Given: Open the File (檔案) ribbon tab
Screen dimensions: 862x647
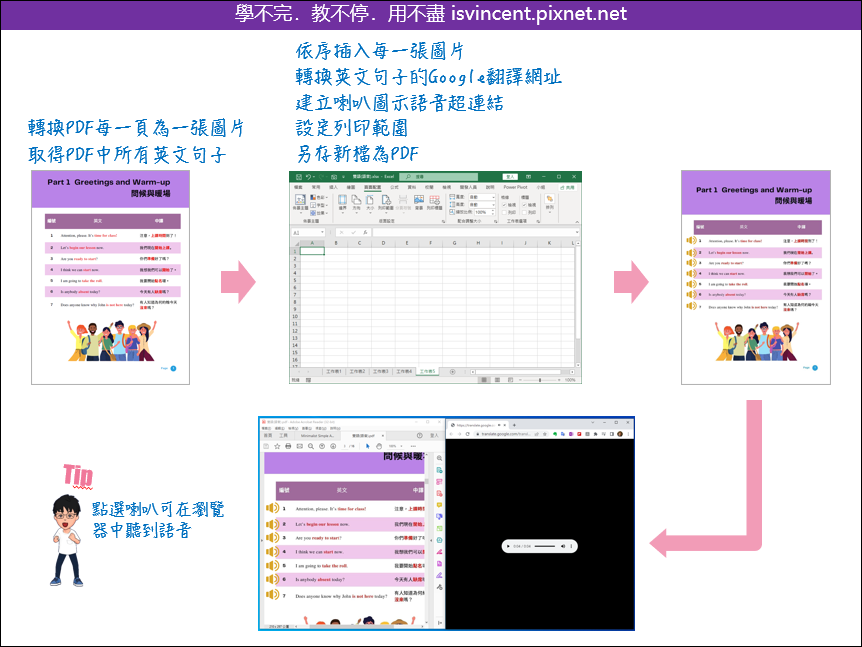Looking at the screenshot, I should click(x=298, y=187).
